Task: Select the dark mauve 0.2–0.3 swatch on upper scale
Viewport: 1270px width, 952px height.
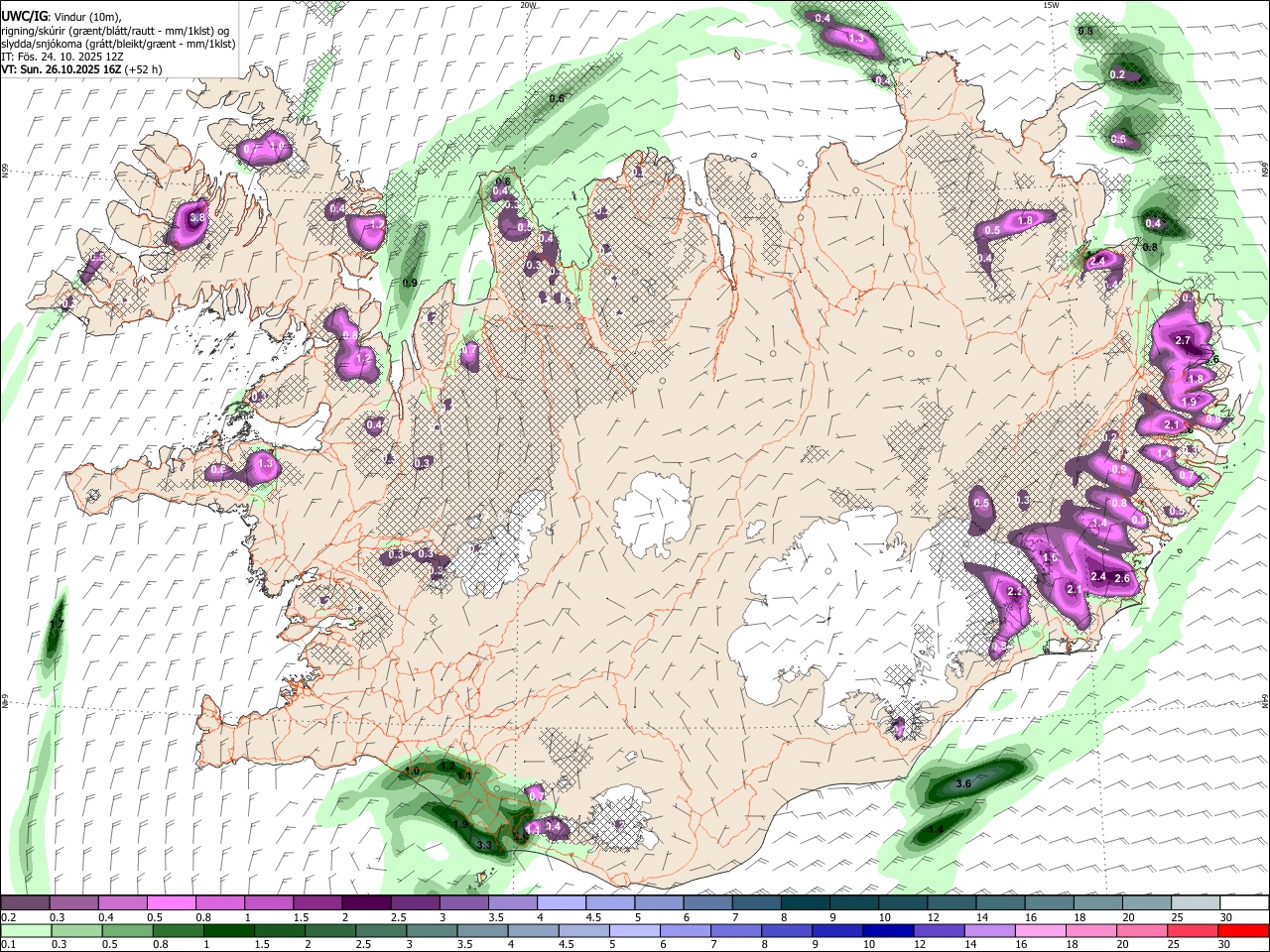Action: tap(26, 903)
